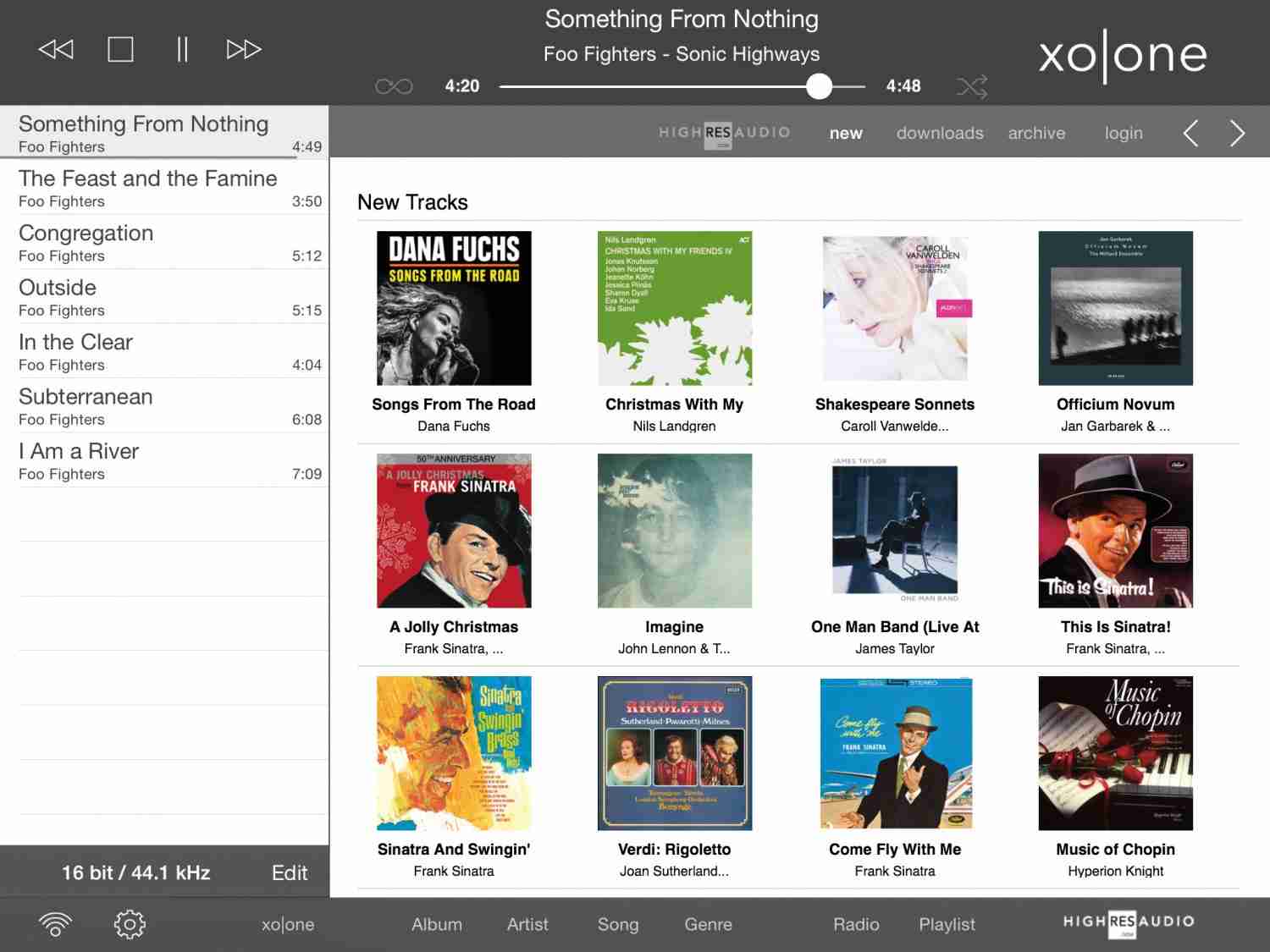Image resolution: width=1270 pixels, height=952 pixels.
Task: Pause the current song
Action: click(182, 49)
